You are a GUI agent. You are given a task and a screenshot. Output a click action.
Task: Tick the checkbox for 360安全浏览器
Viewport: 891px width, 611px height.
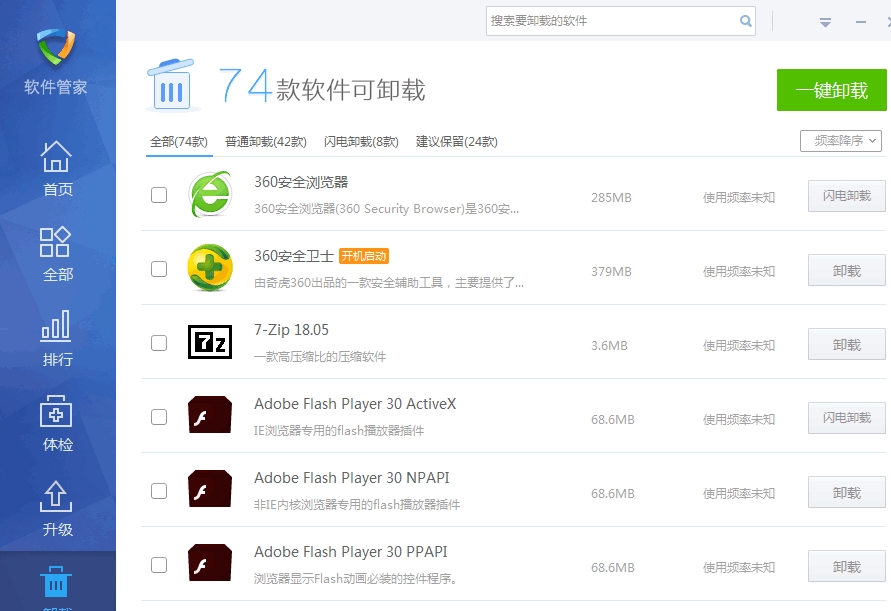[x=159, y=195]
